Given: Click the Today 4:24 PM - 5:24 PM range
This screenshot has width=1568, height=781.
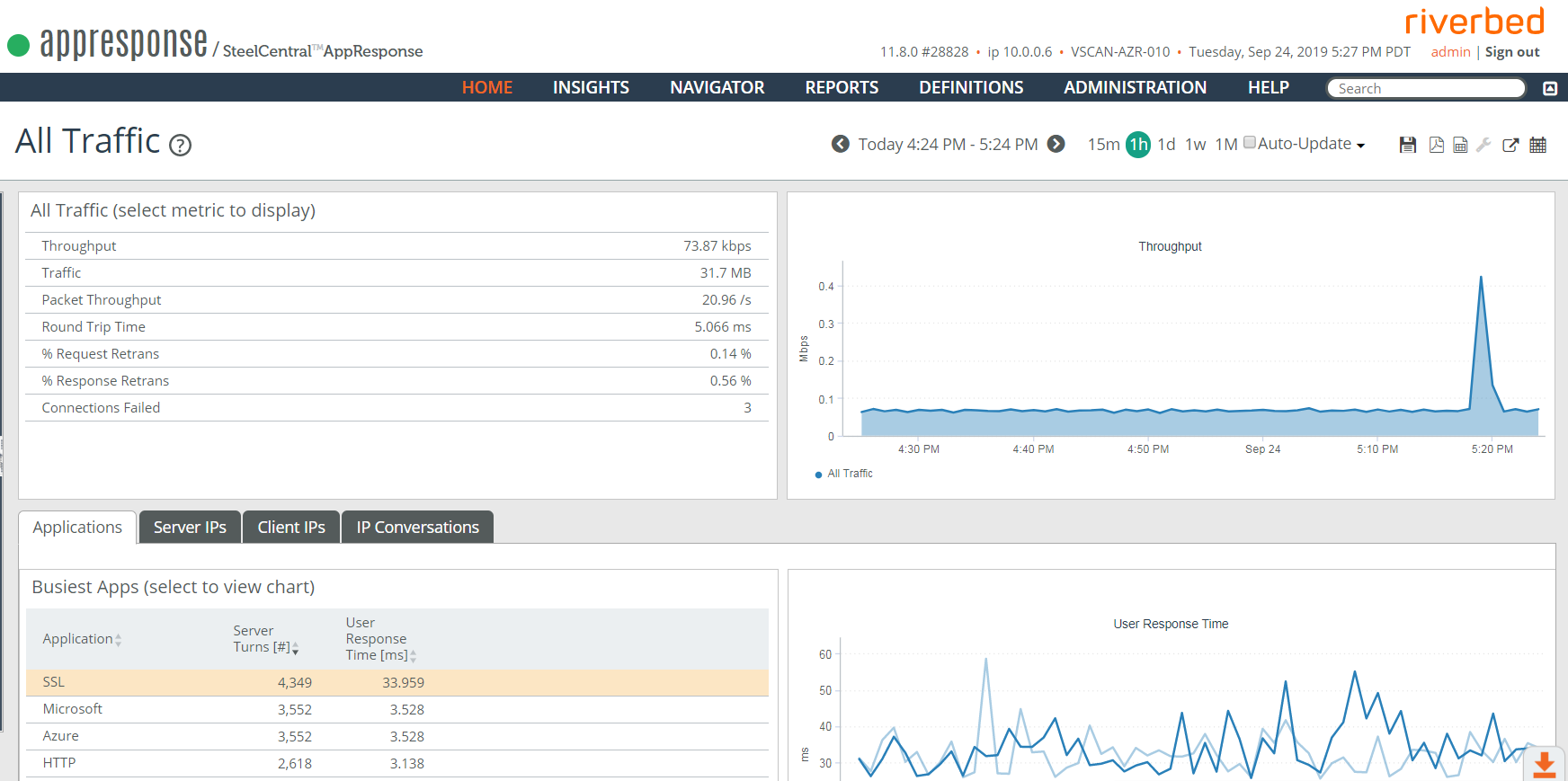Looking at the screenshot, I should tap(948, 145).
